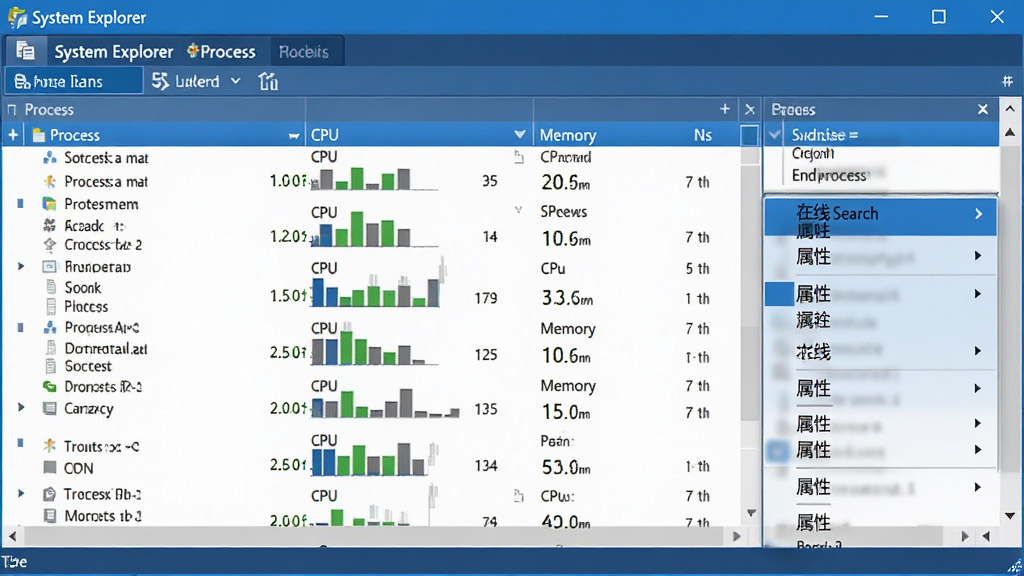Expand the Trocesx Bb-2 tree node
Viewport: 1024px width, 576px height.
tap(21, 494)
